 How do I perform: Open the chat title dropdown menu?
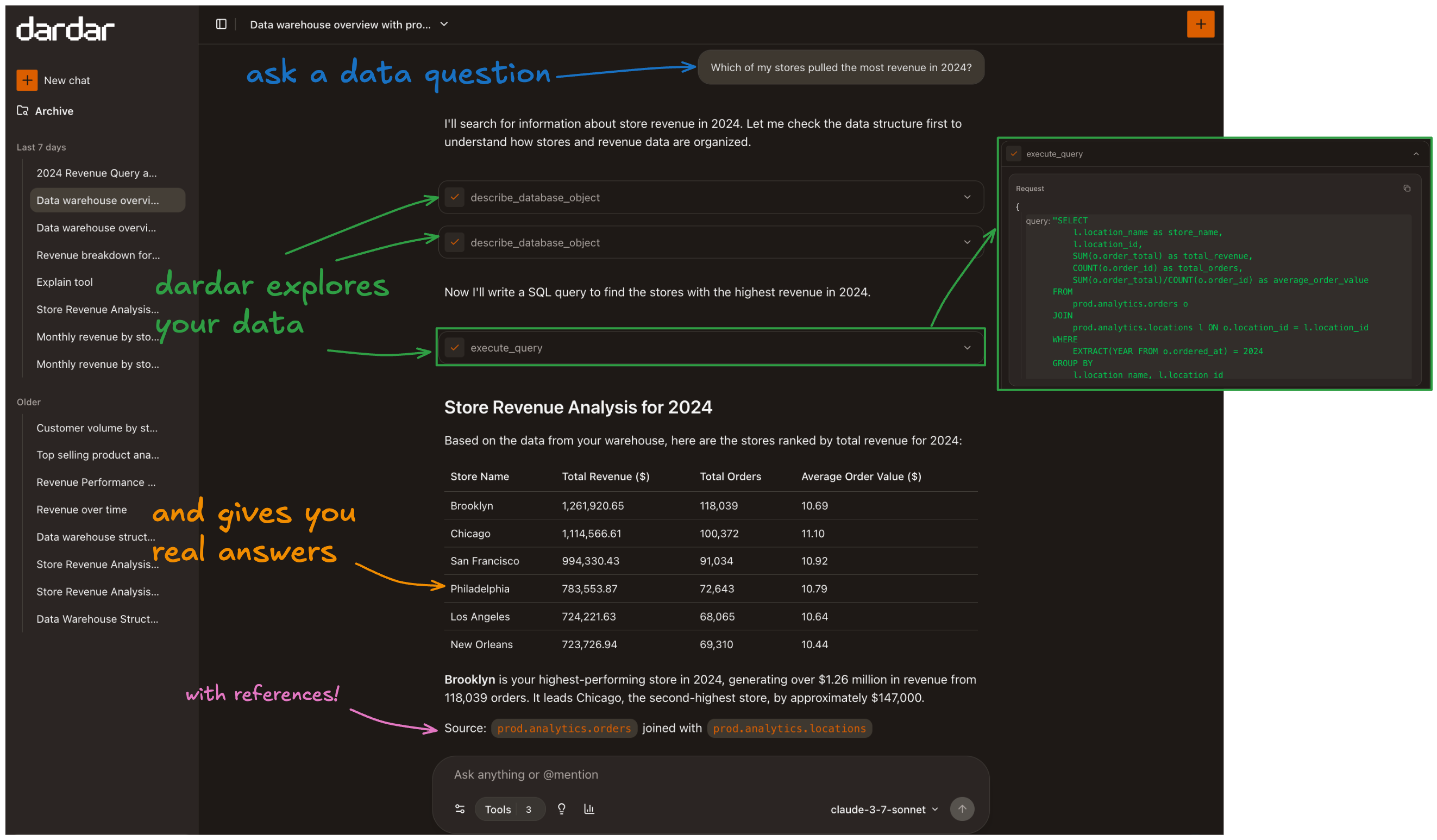click(444, 24)
